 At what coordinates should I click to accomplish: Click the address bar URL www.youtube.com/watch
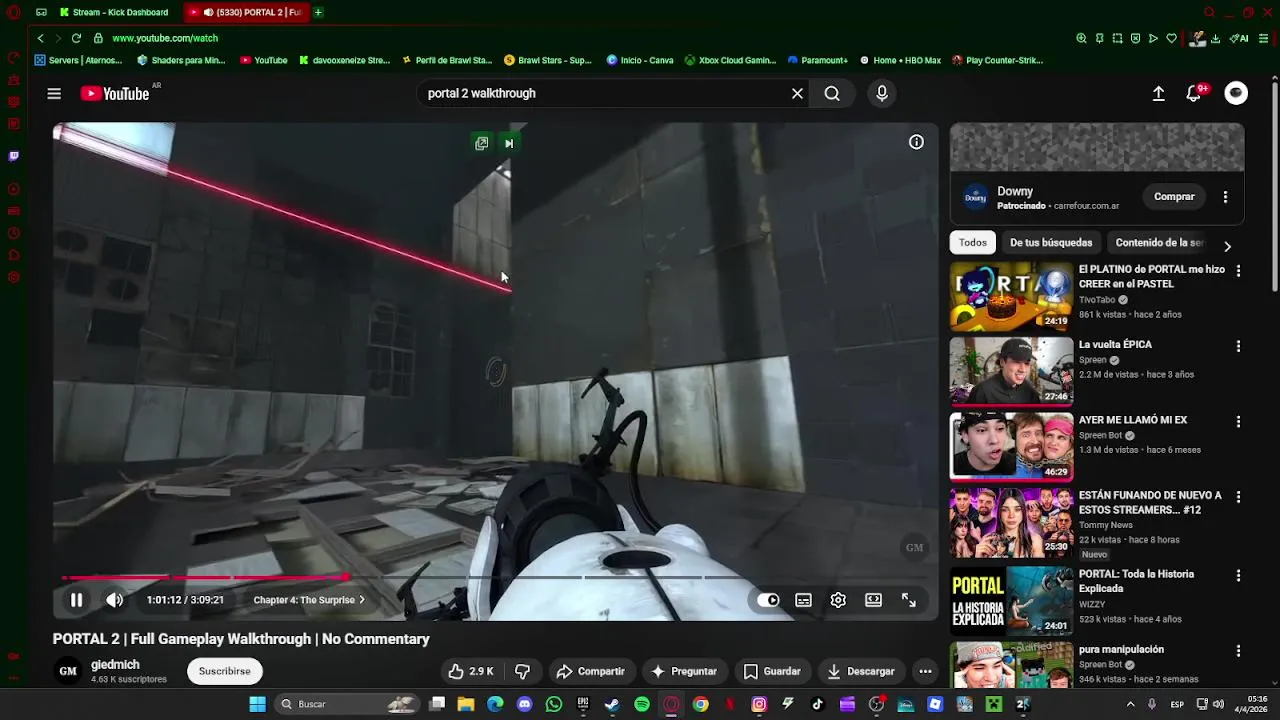point(165,38)
